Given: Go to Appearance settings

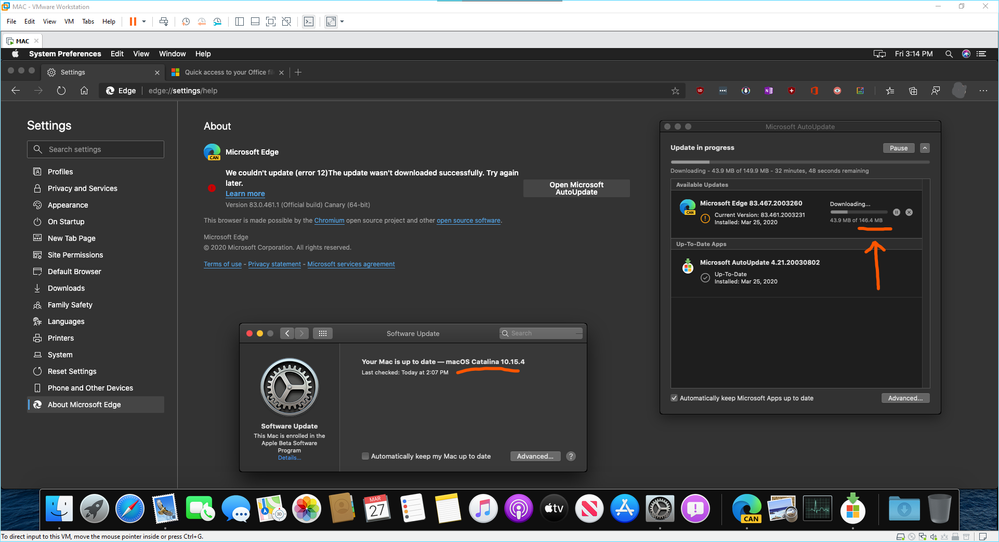Looking at the screenshot, I should 68,205.
